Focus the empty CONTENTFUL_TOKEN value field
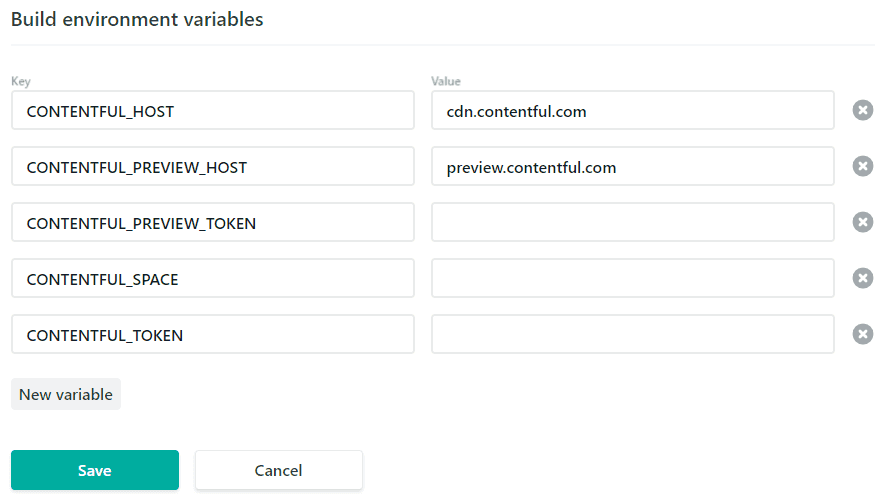Viewport: 891px width, 504px height. pos(633,335)
